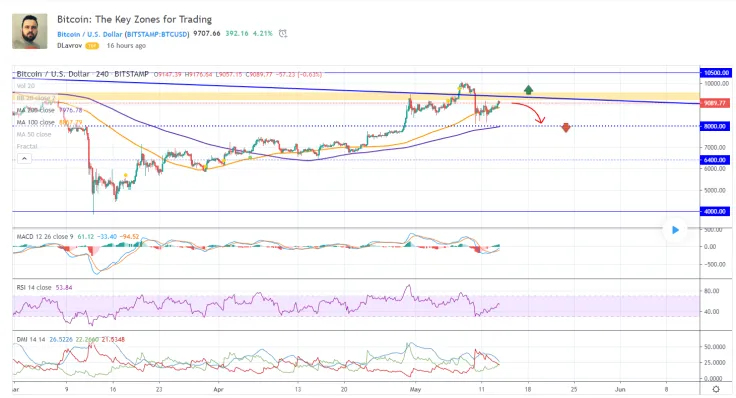Click the current price 9089.77 label
The width and height of the screenshot is (736, 398).
coord(715,103)
